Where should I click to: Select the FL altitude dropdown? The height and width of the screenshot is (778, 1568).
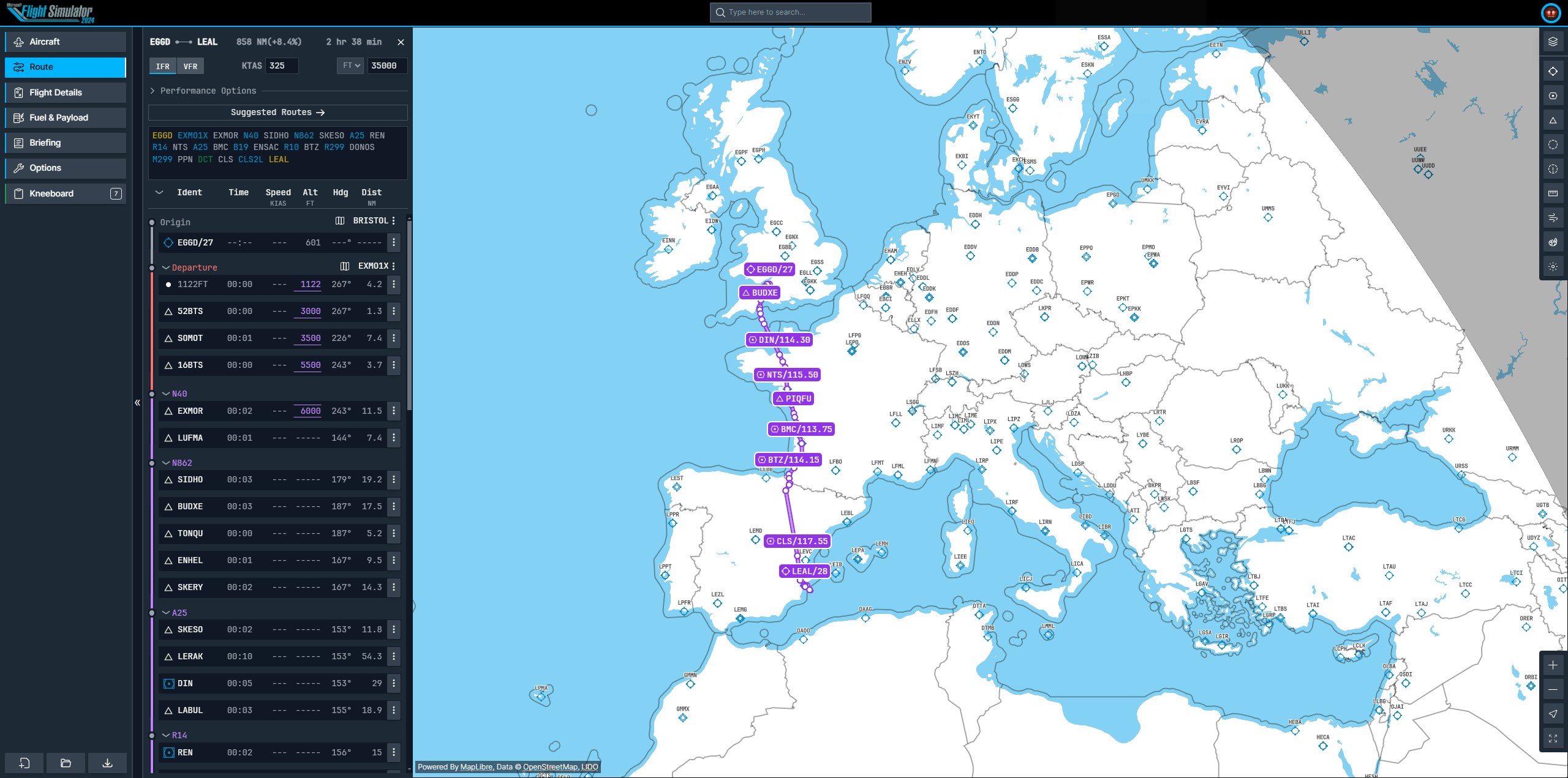[x=348, y=65]
